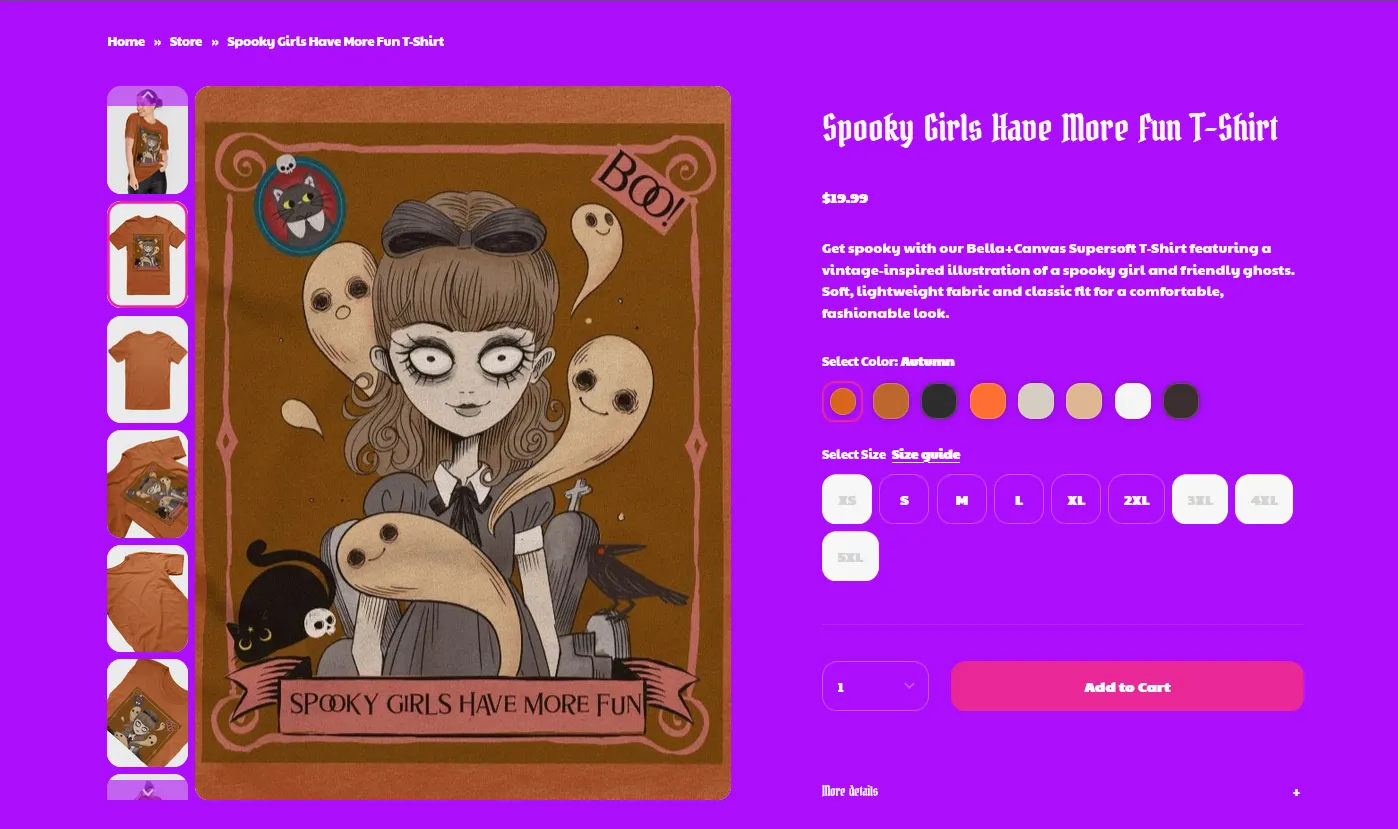This screenshot has width=1398, height=829.
Task: Click the main product artwork image
Action: 463,443
